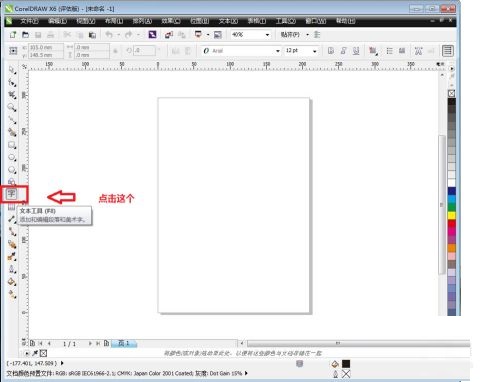Open the 排列 Arrange menu
Viewport: 500px width, 382px height.
point(142,21)
